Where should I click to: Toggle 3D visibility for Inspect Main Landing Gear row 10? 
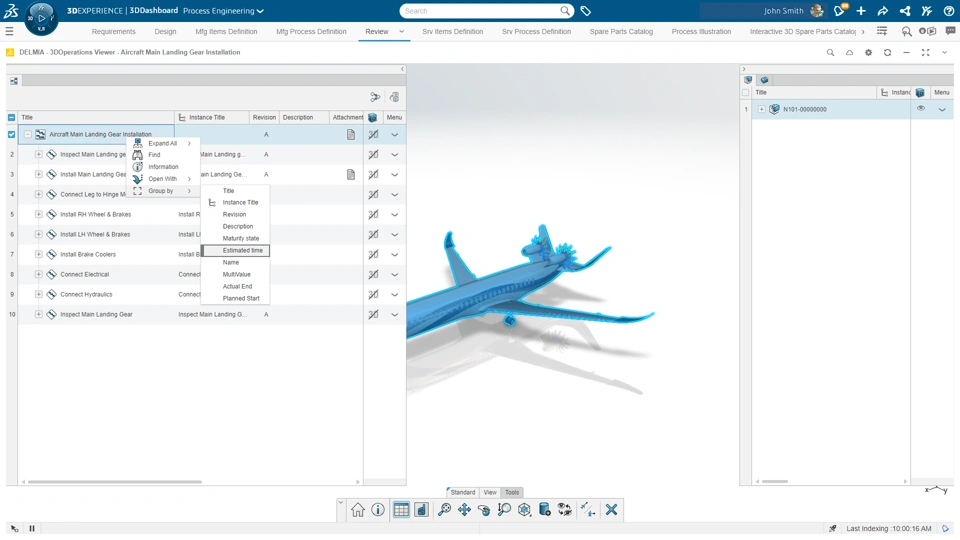click(x=373, y=314)
